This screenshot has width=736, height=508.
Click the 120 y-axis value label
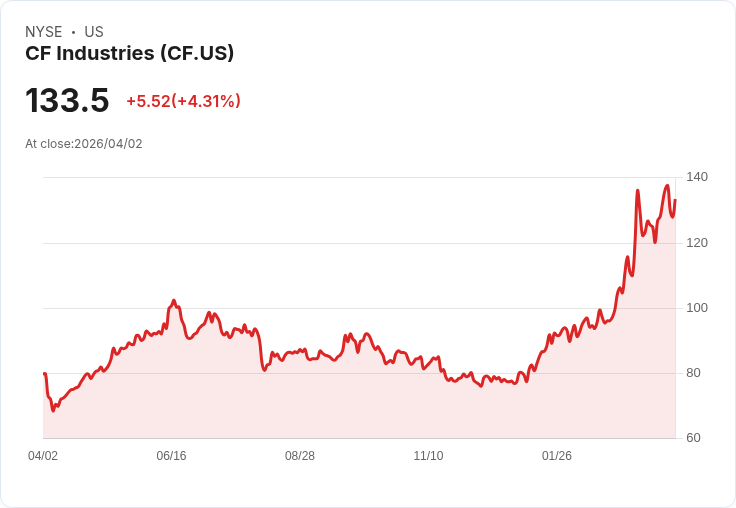(697, 243)
